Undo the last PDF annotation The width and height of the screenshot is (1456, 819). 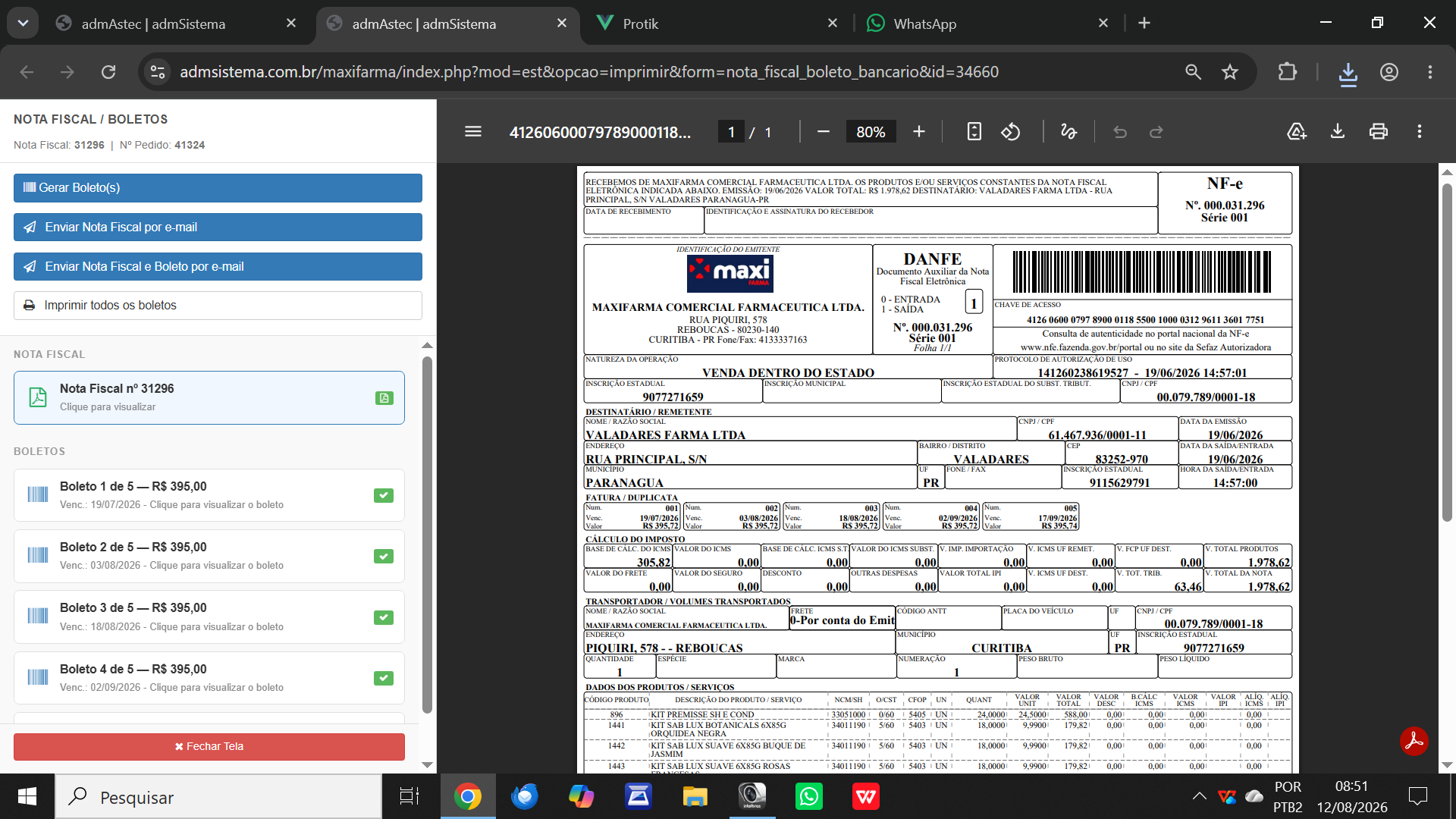1120,132
